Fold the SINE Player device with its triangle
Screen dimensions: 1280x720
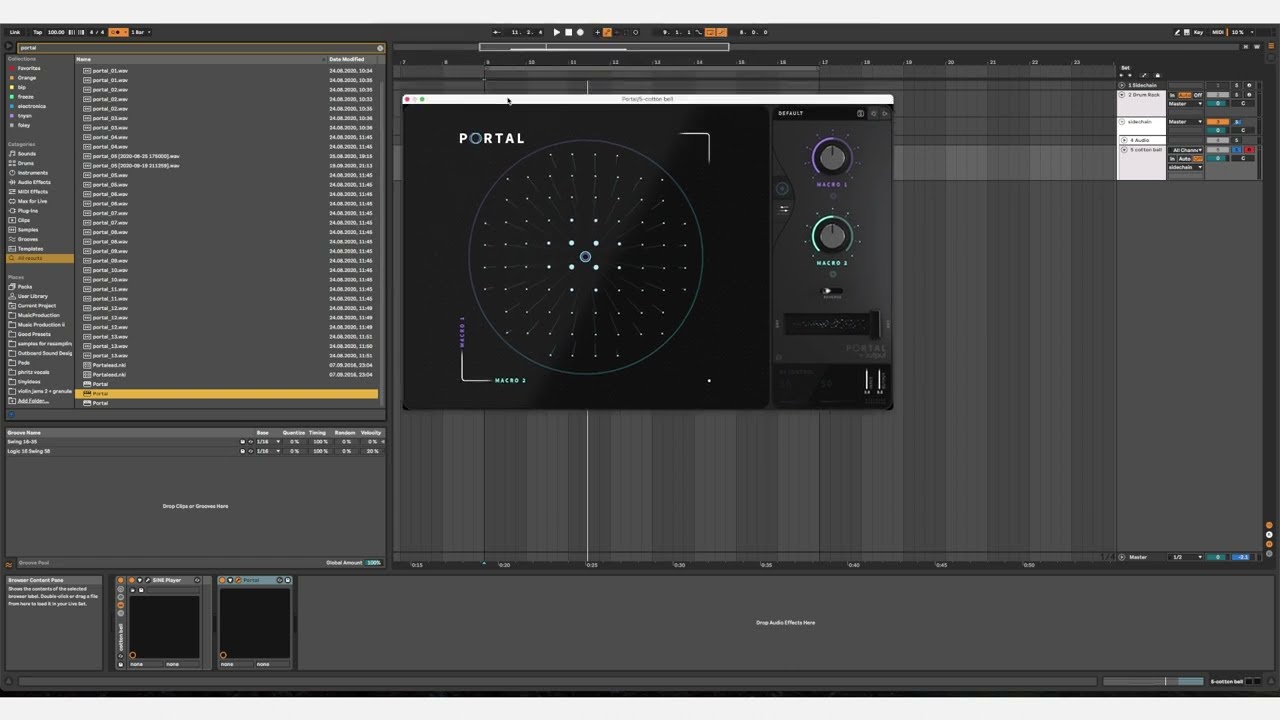(139, 580)
